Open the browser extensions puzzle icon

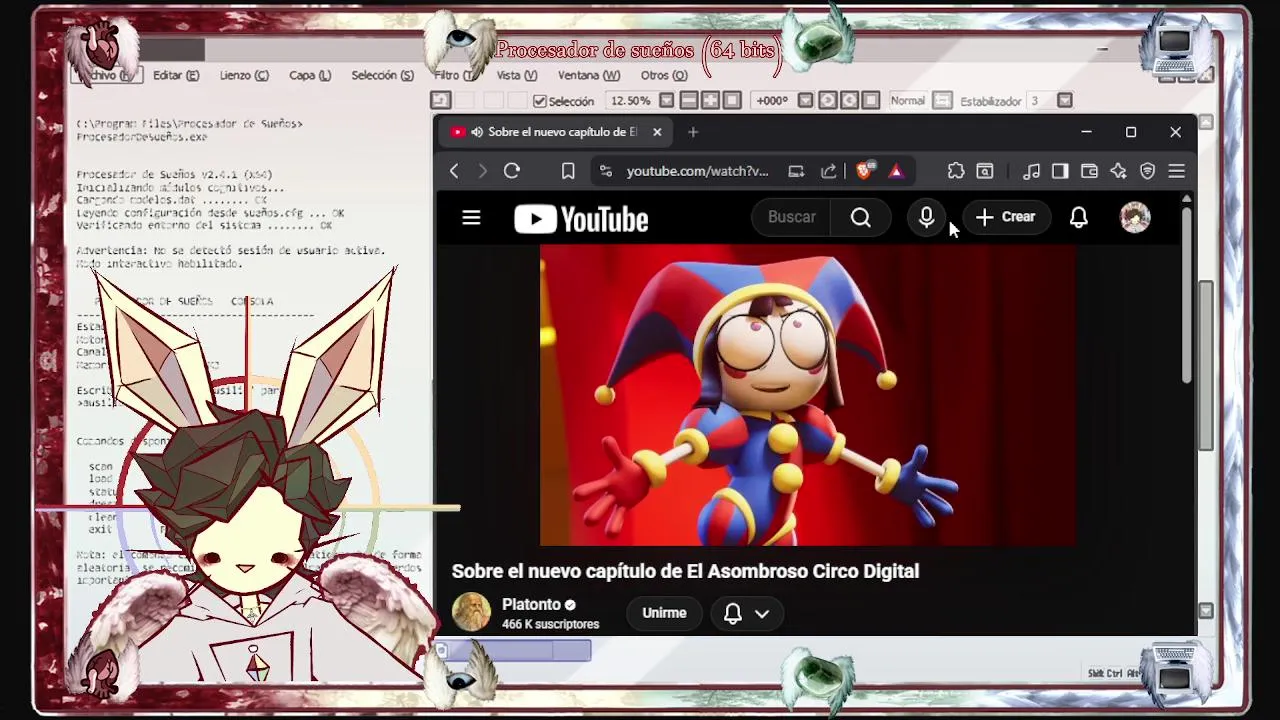(956, 171)
